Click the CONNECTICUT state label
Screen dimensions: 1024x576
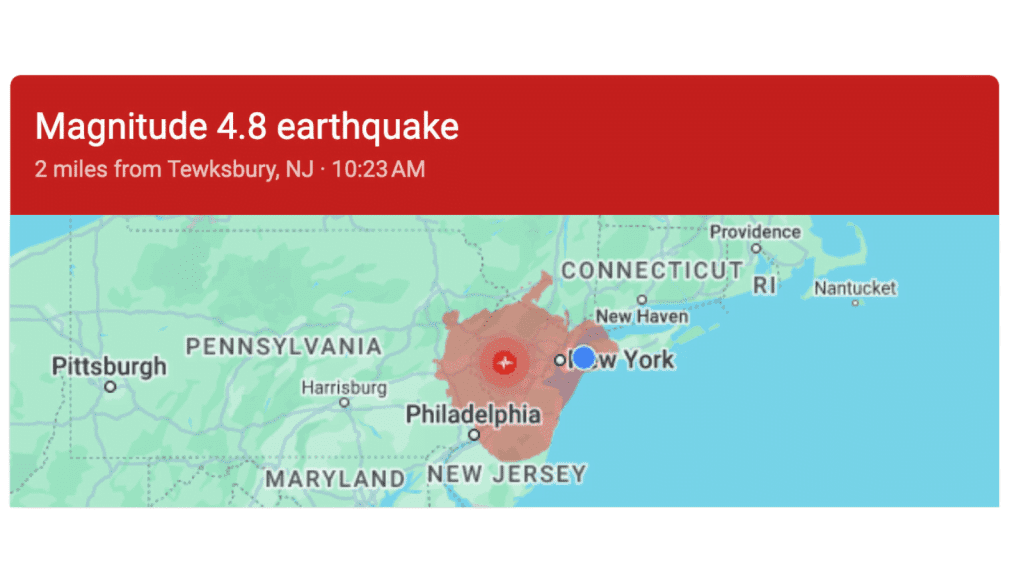pos(652,271)
